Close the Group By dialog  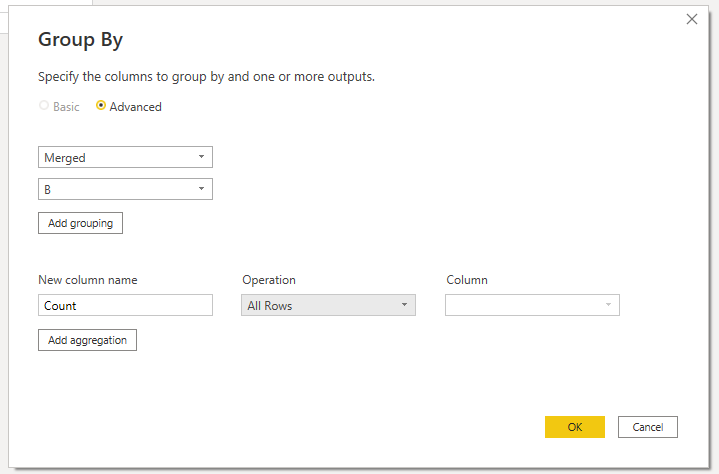tap(691, 19)
